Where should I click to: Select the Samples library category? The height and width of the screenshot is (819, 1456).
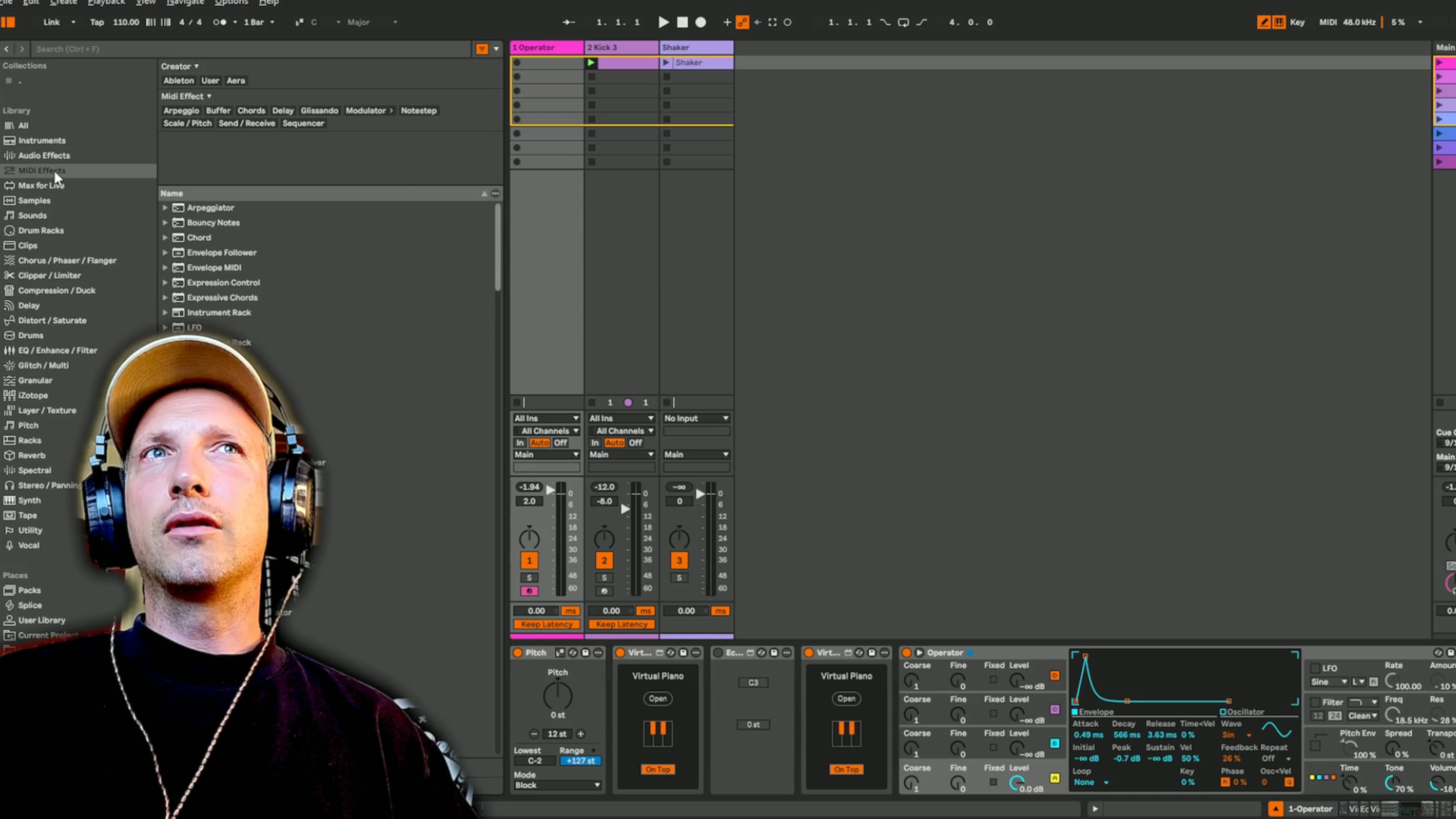tap(34, 201)
